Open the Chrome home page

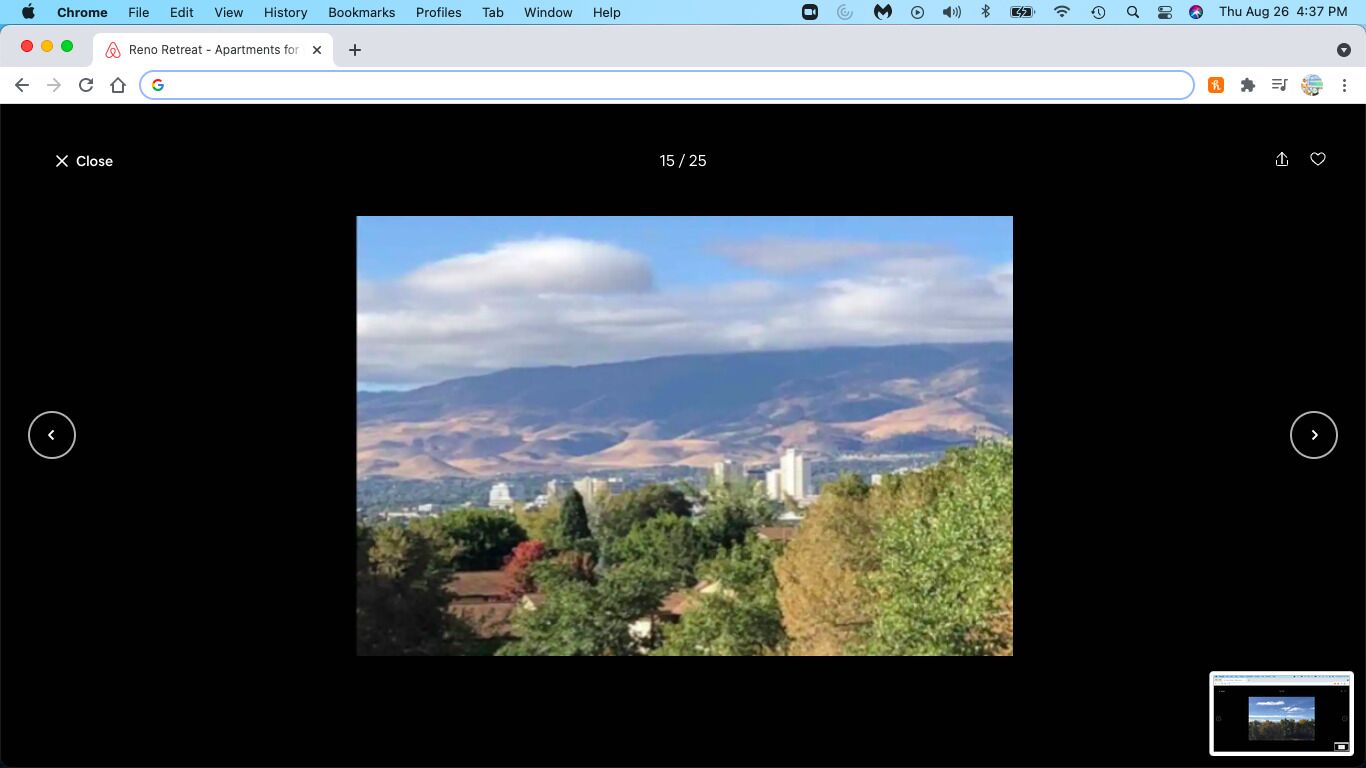pos(118,85)
